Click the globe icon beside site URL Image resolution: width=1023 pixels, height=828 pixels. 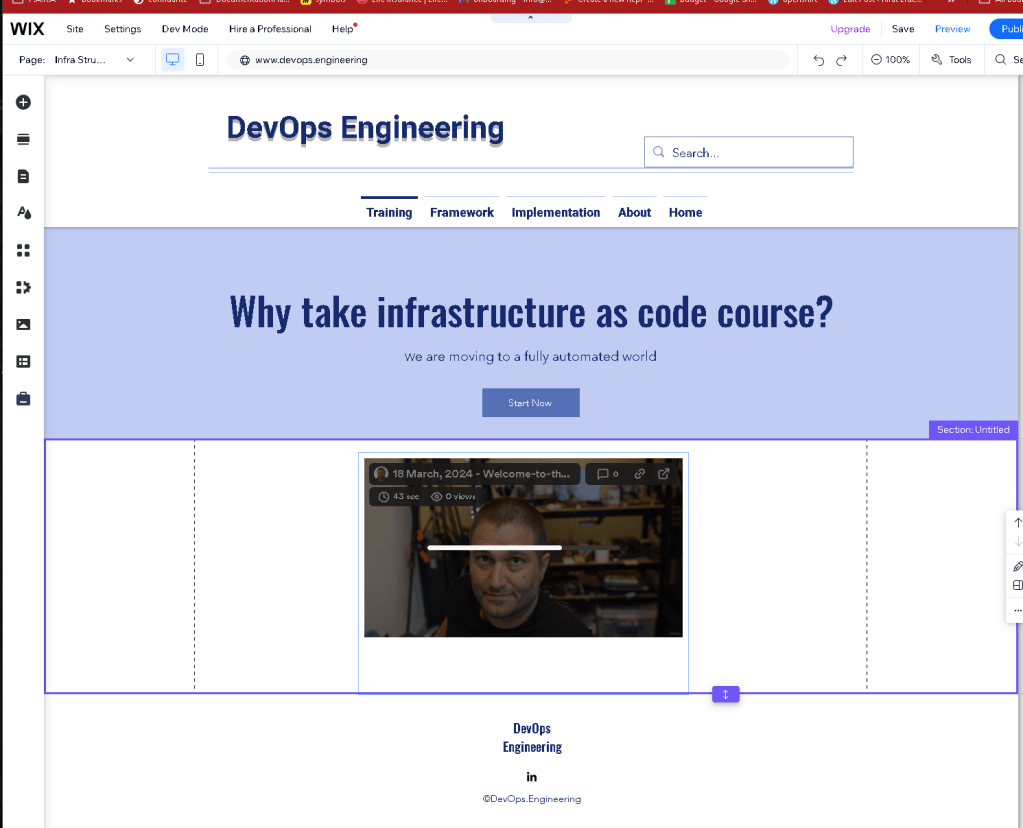[x=245, y=60]
